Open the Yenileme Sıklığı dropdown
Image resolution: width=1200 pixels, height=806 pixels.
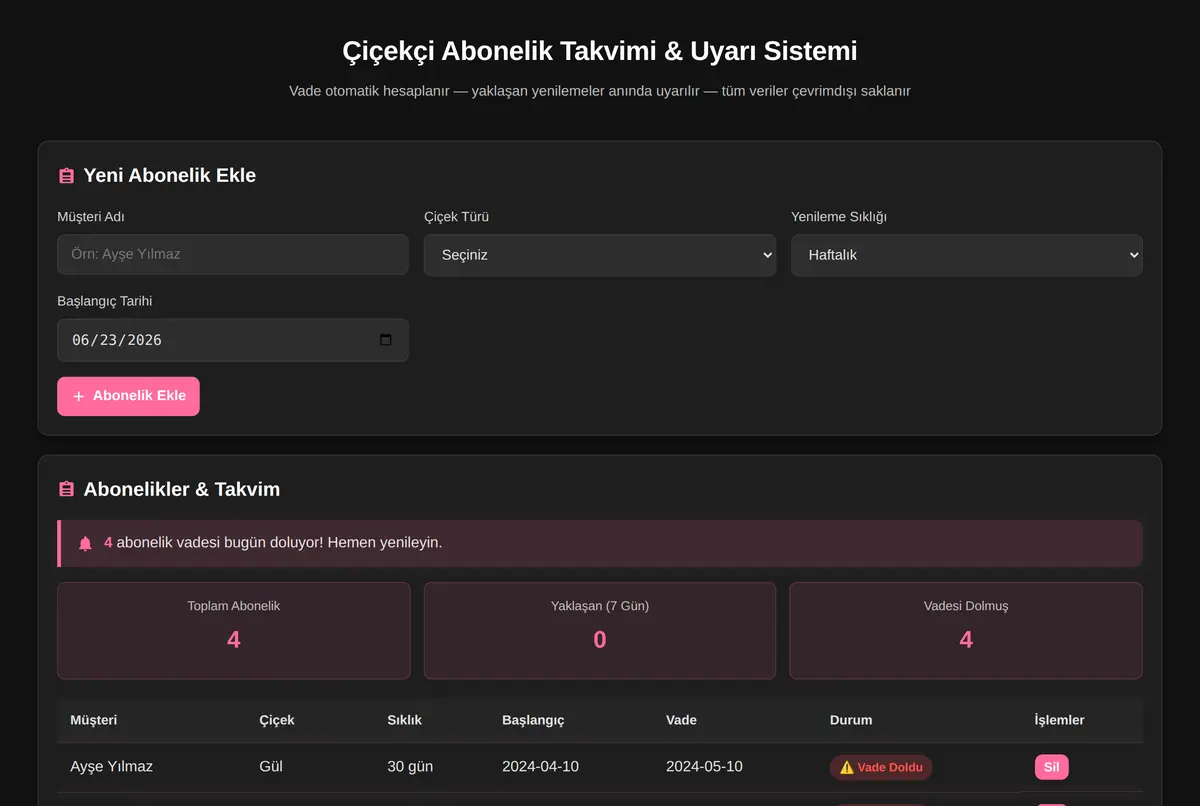pos(966,255)
